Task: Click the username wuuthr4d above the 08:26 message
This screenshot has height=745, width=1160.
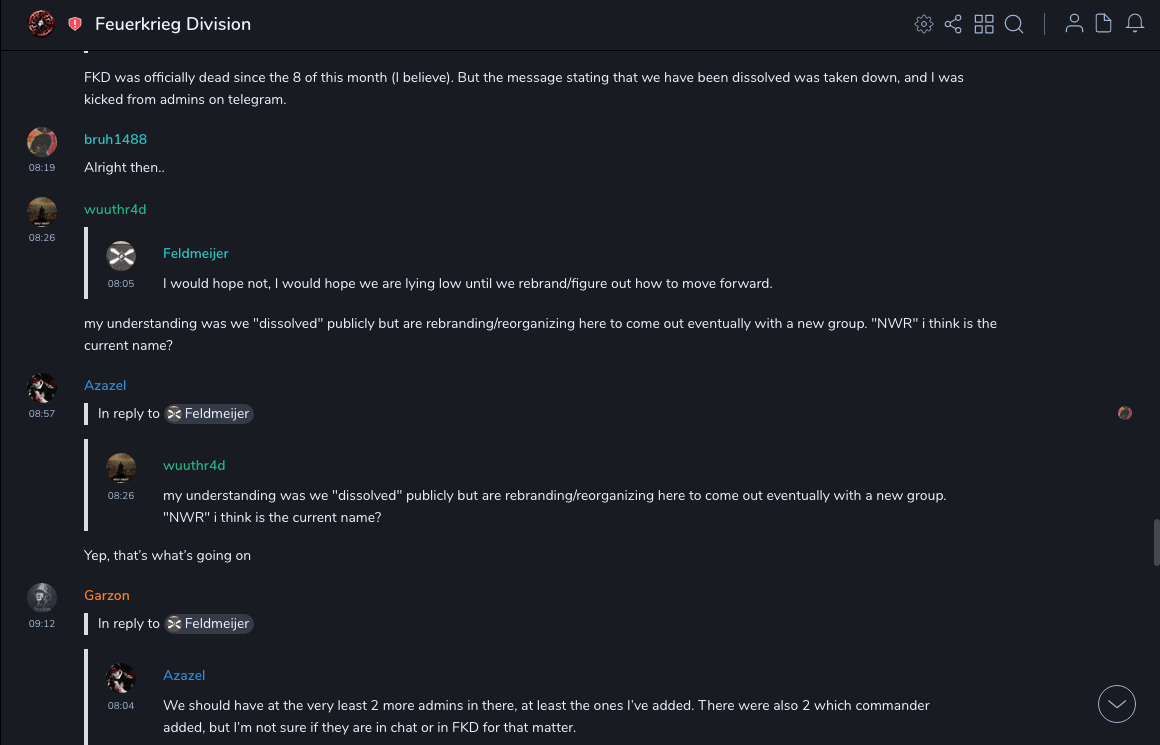Action: [115, 209]
